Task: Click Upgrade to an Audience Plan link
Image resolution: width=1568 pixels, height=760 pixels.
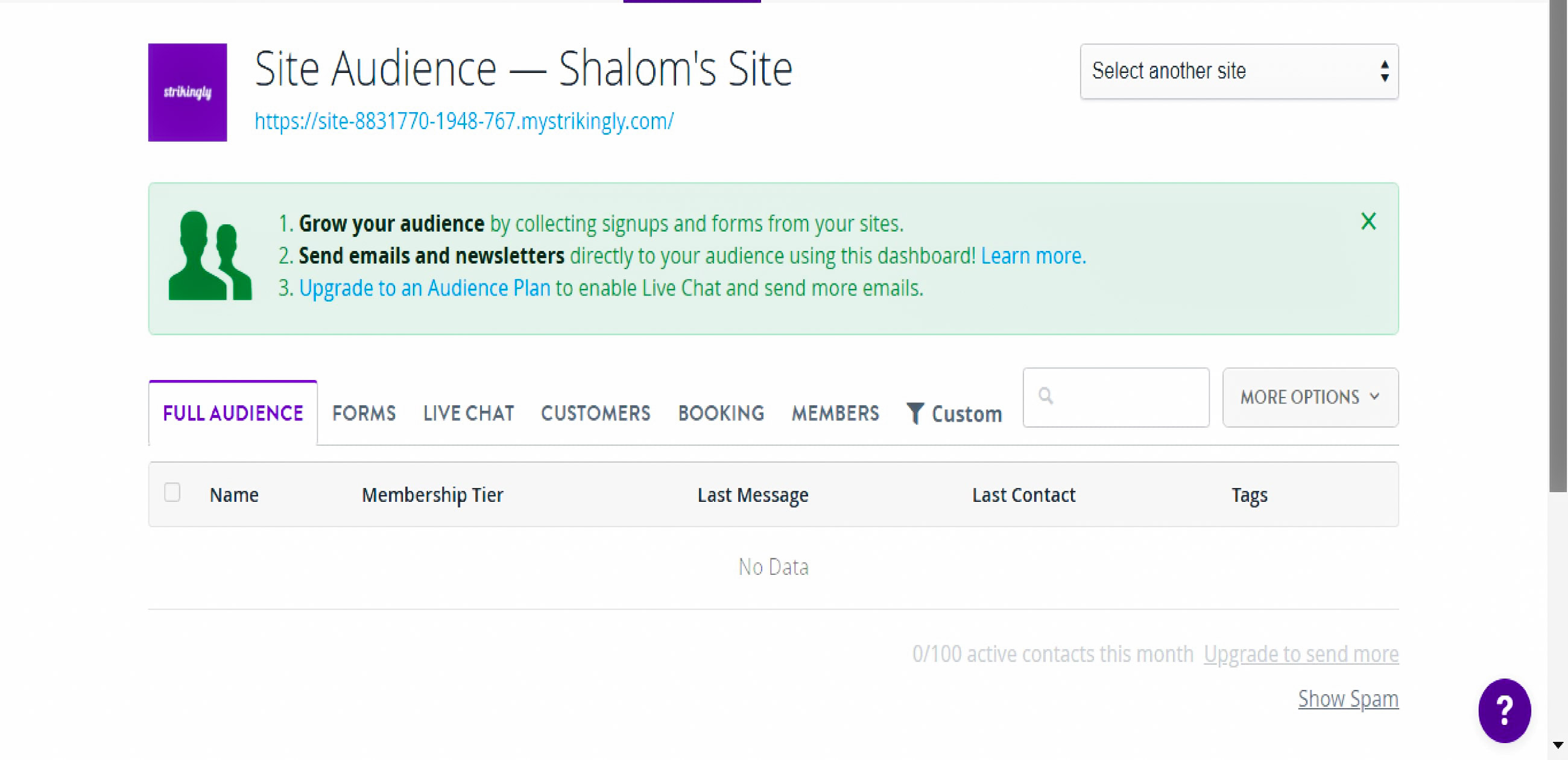Action: 424,288
